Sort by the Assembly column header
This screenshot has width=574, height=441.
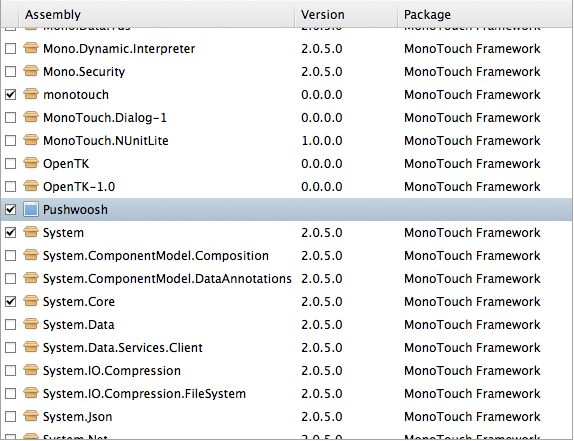(x=157, y=14)
